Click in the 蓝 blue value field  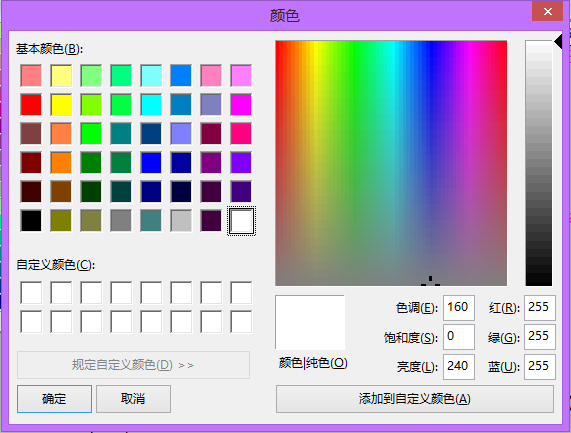pos(540,366)
